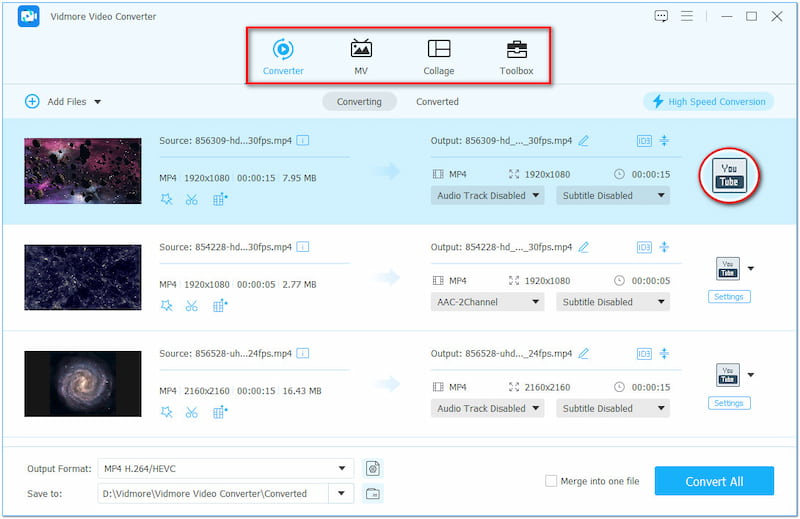
Task: Click star edit icon for second video
Action: (166, 305)
